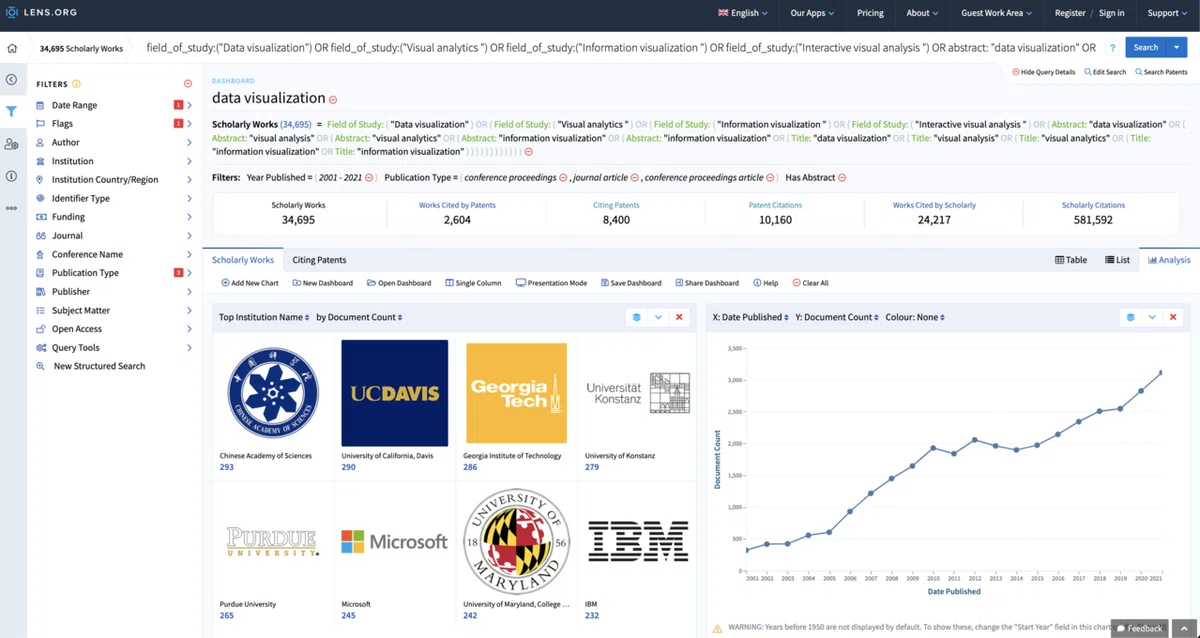Remove the conference proceedings publication type
Screen dimensions: 1200x638
(x=564, y=177)
